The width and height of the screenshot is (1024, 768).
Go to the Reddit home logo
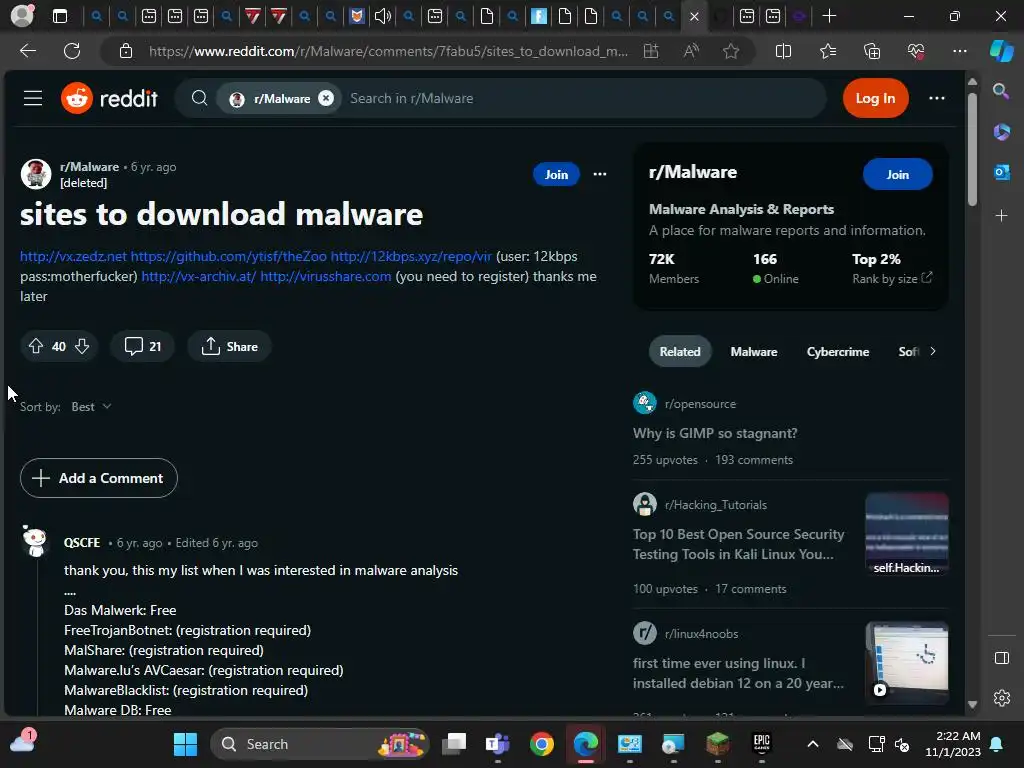click(x=109, y=99)
